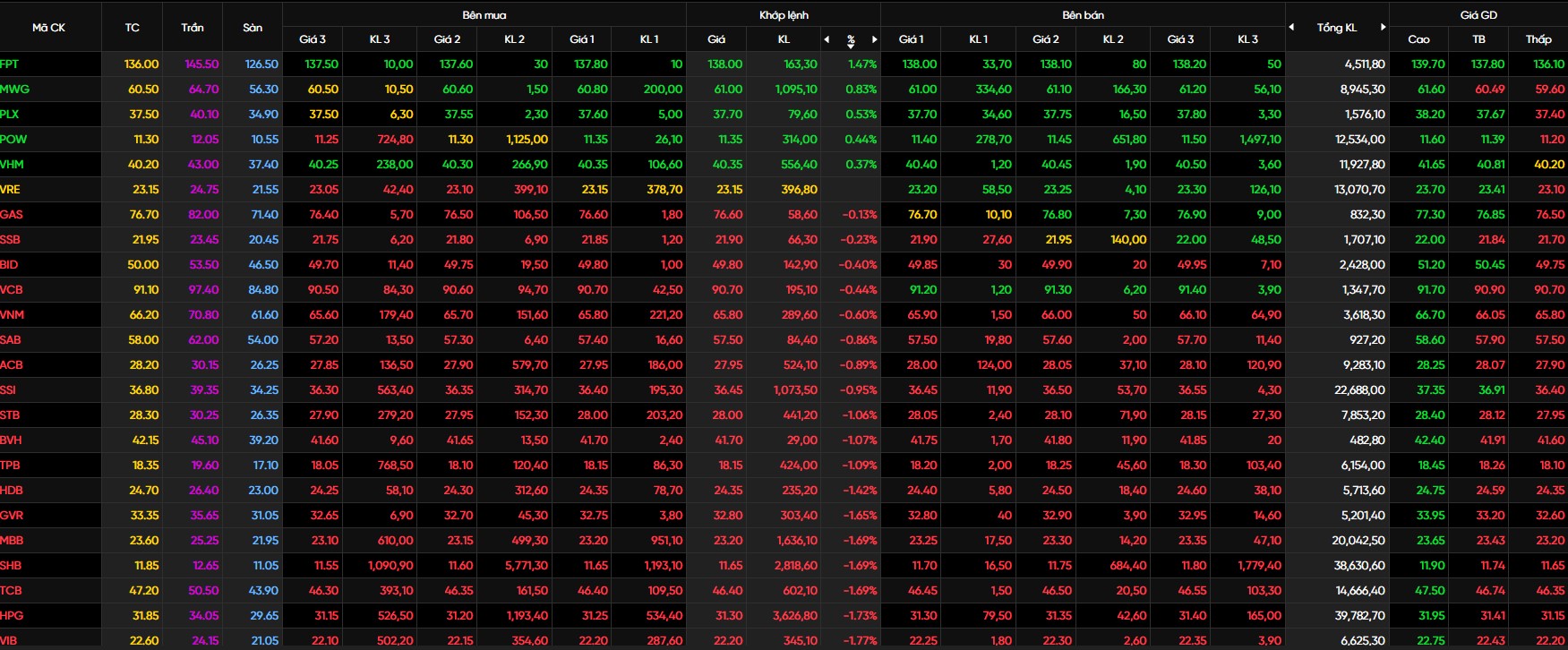This screenshot has width=1568, height=650.
Task: Select the TCB ticker symbol
Action: tap(12, 591)
